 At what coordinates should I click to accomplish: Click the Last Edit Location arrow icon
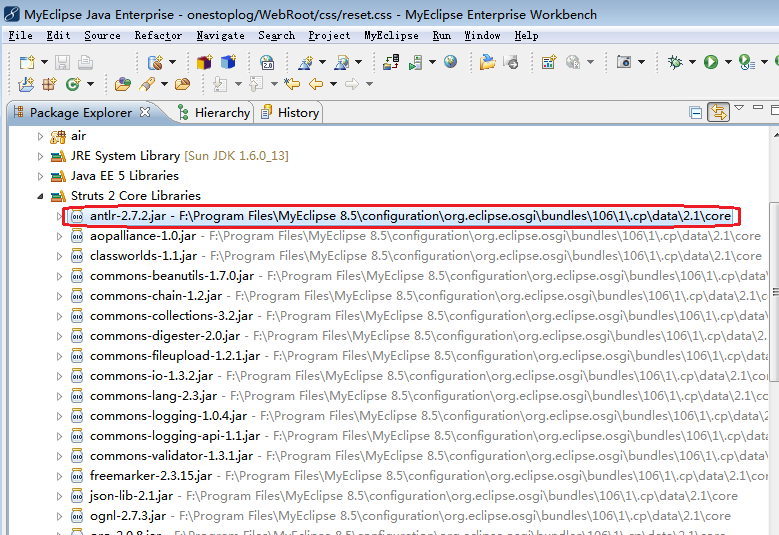click(292, 84)
